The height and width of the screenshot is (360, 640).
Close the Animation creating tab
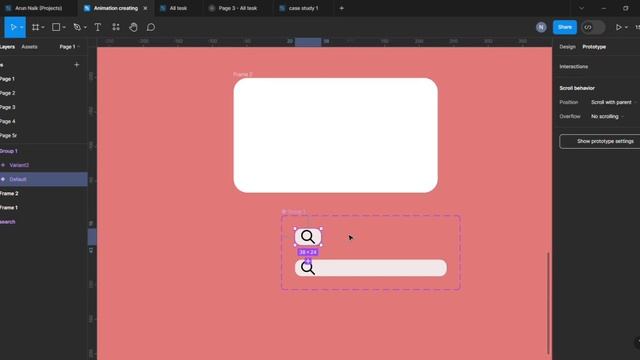coord(145,8)
